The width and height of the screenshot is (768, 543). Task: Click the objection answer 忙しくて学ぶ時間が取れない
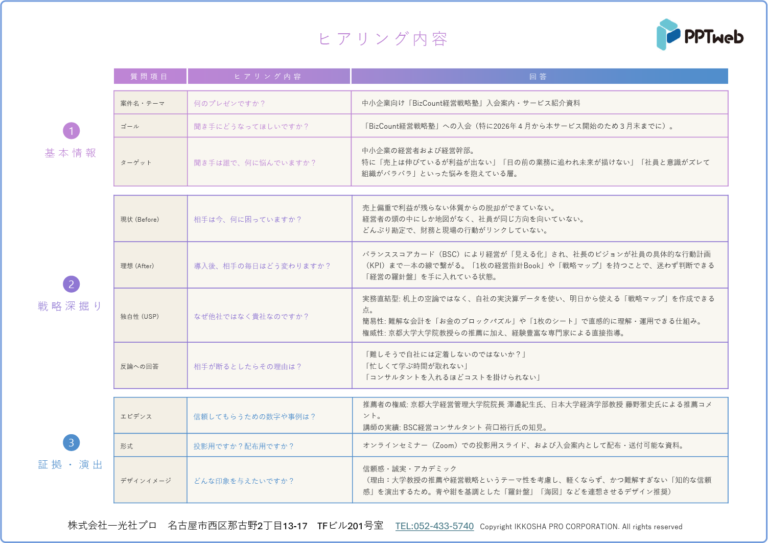(x=416, y=366)
